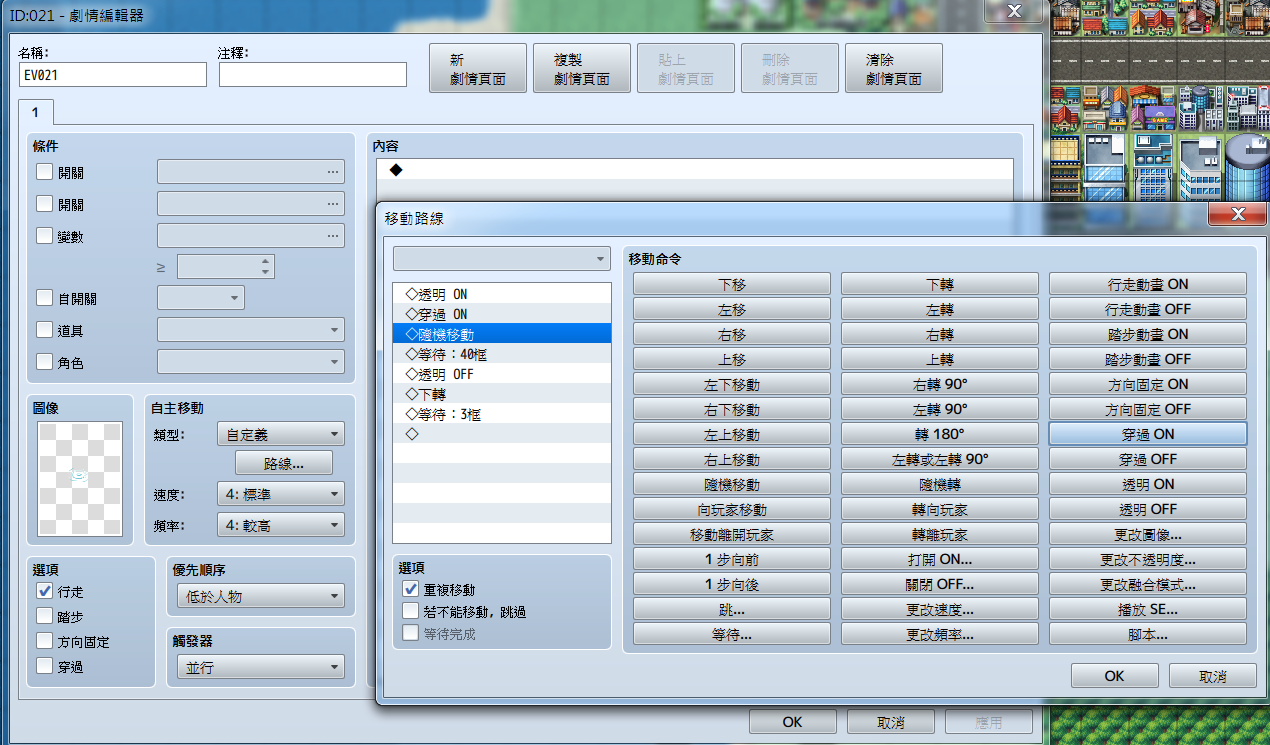Click the 新劇情頁面 button

point(478,68)
